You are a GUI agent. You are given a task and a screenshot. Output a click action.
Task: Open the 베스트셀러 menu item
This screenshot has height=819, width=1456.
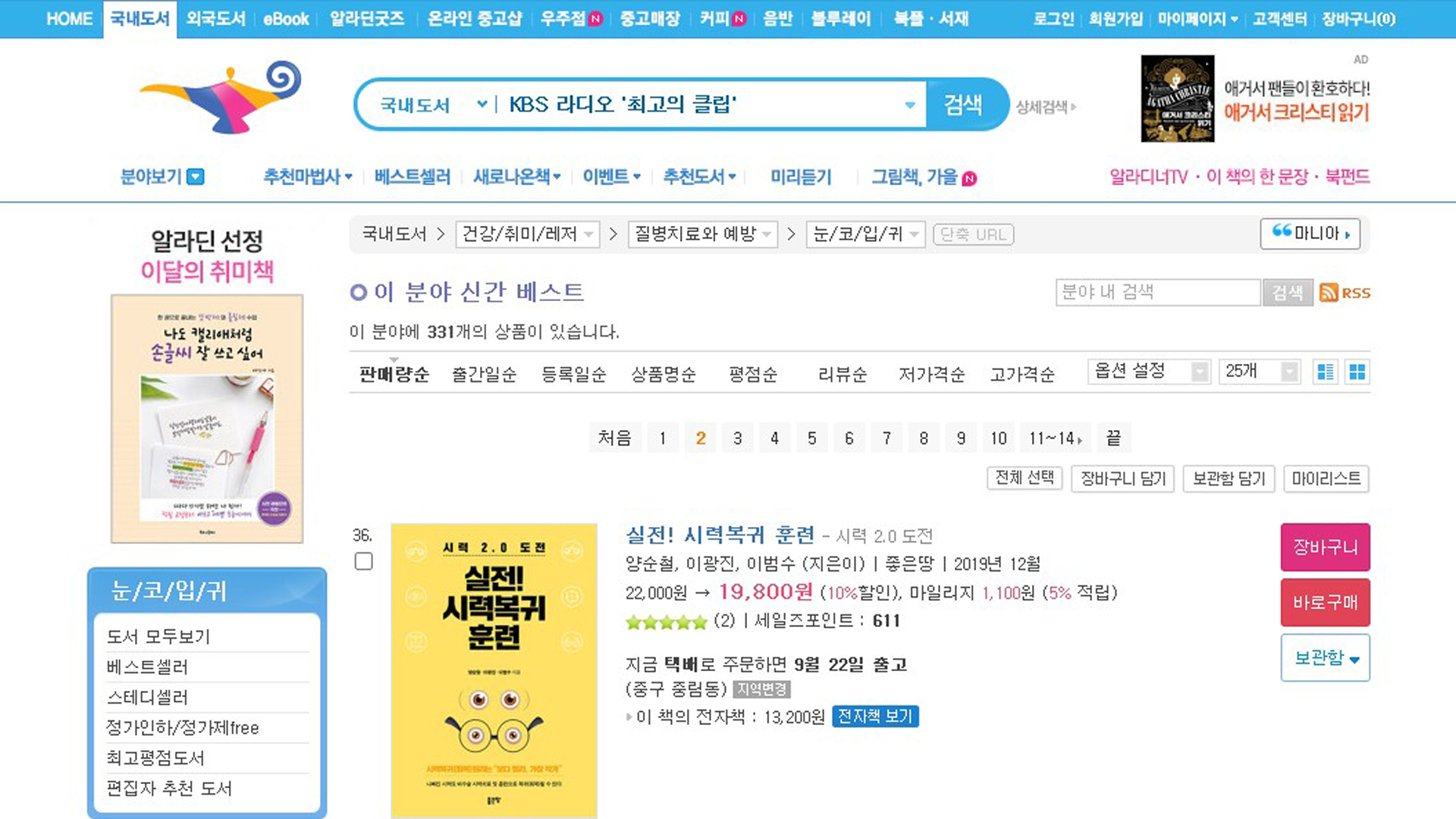(413, 177)
